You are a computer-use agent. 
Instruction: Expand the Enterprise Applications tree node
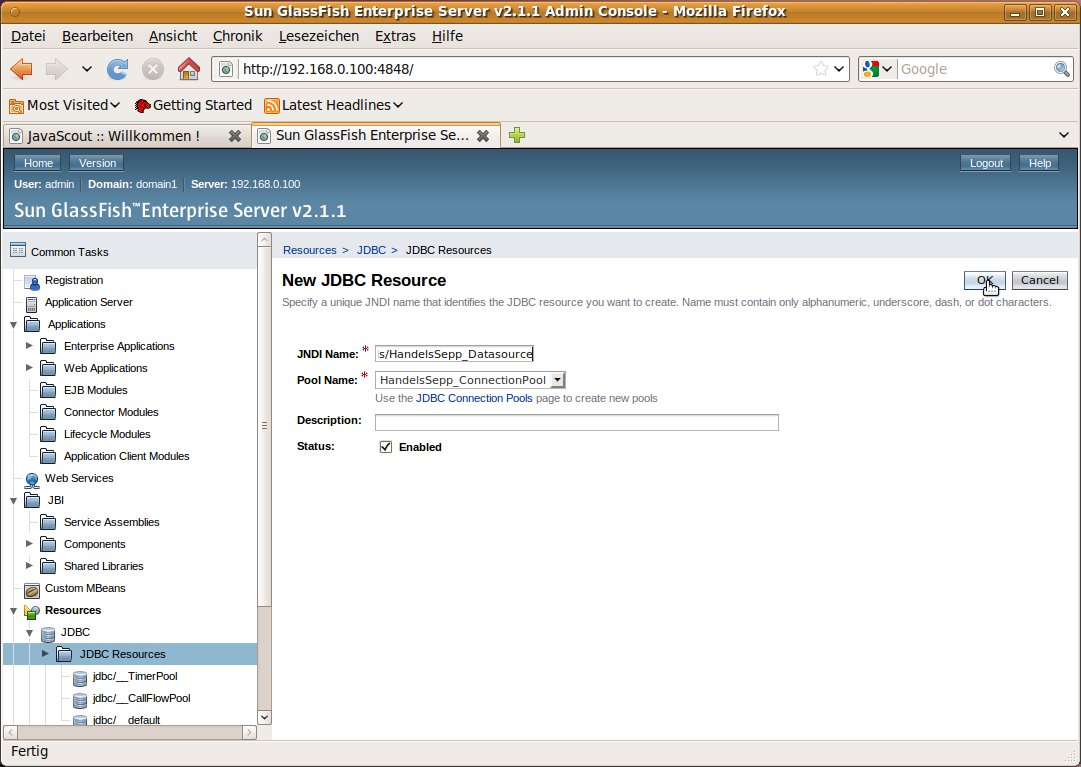29,346
